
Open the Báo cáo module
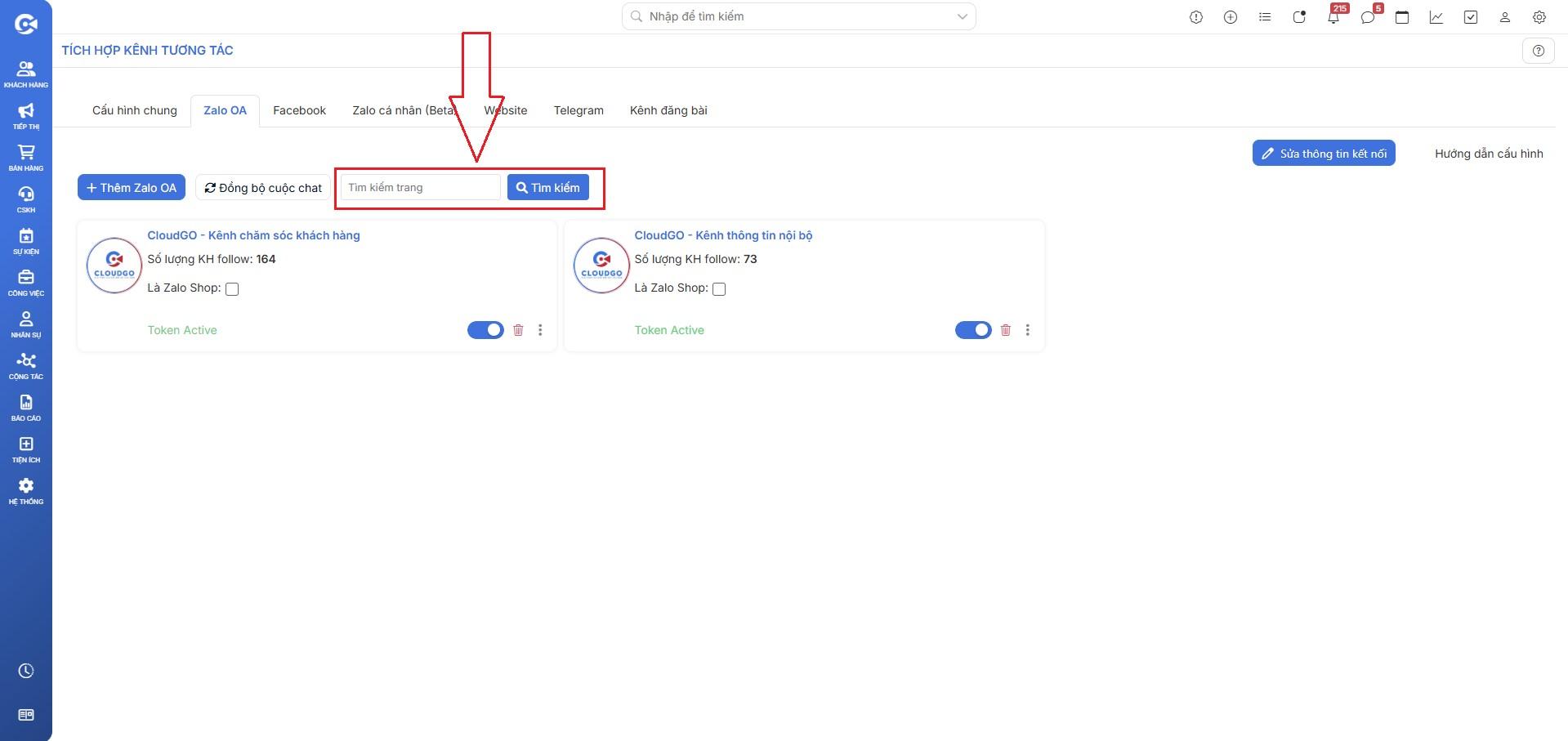pyautogui.click(x=26, y=407)
